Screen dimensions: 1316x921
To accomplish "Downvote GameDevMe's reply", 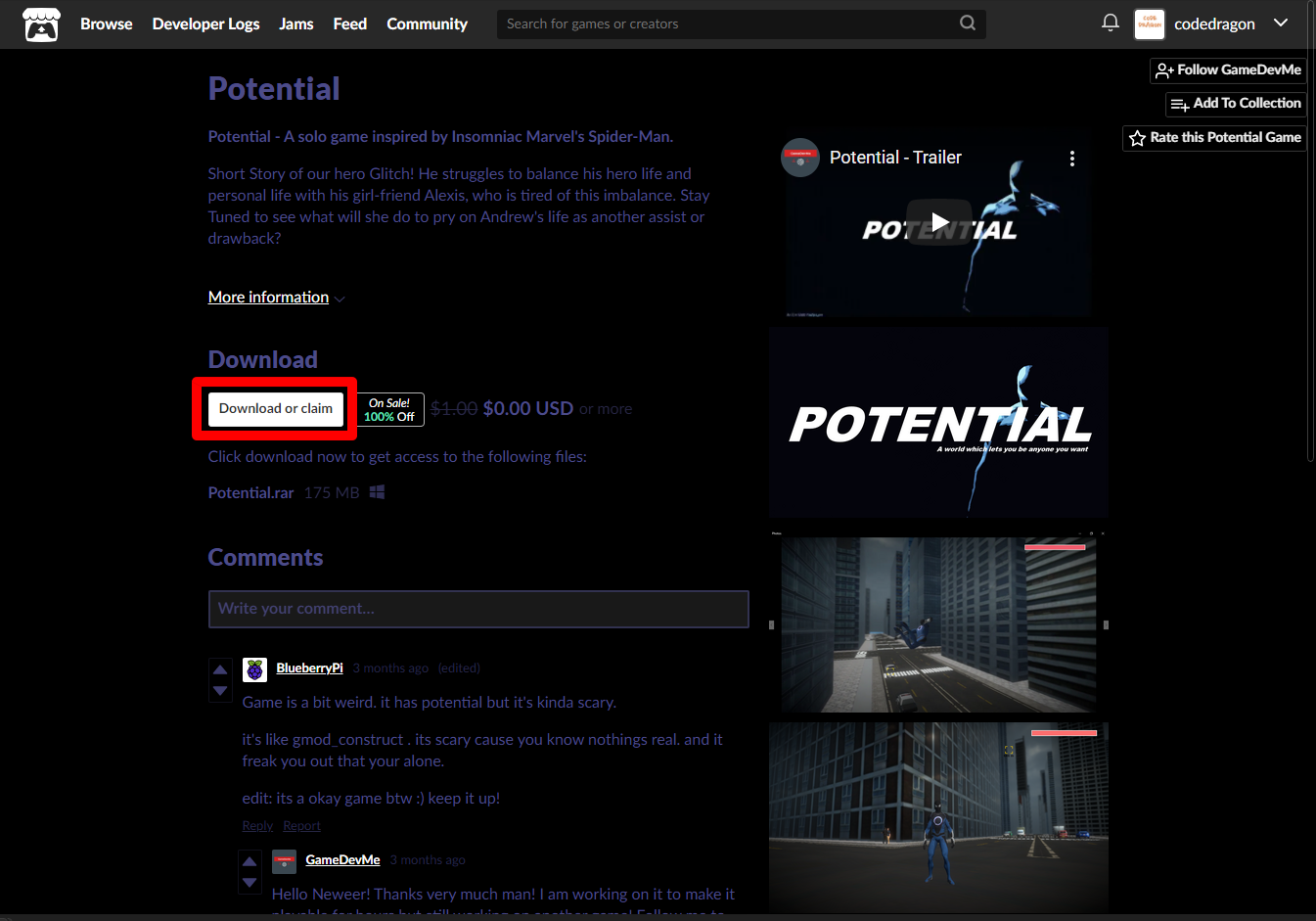I will [x=250, y=883].
